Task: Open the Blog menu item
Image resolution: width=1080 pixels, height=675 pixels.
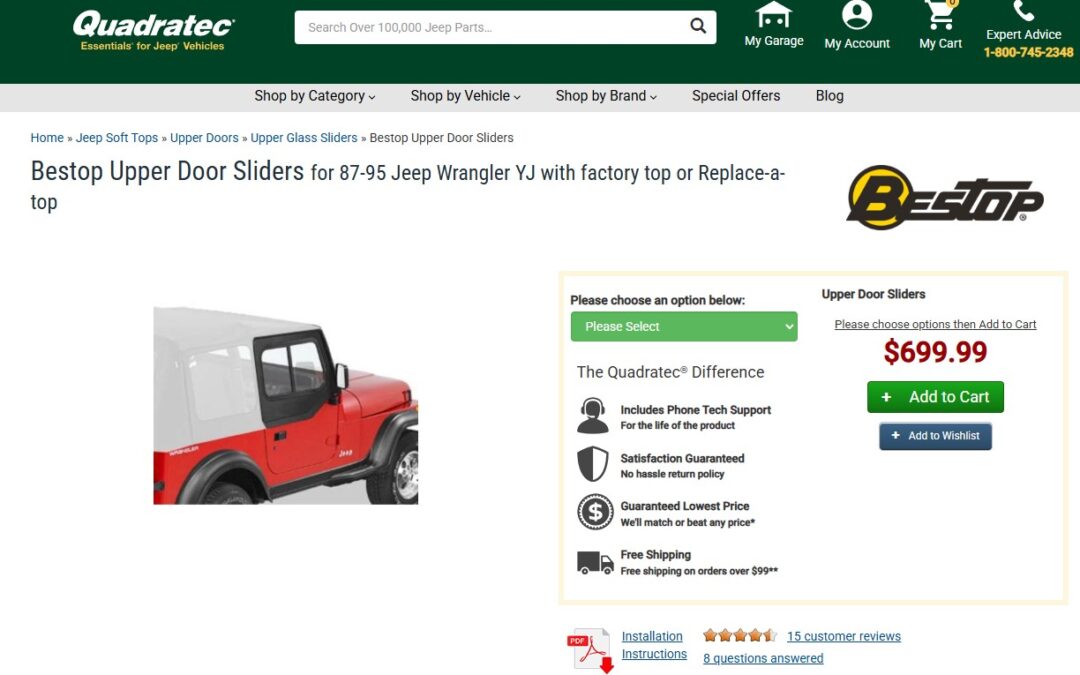Action: (829, 96)
